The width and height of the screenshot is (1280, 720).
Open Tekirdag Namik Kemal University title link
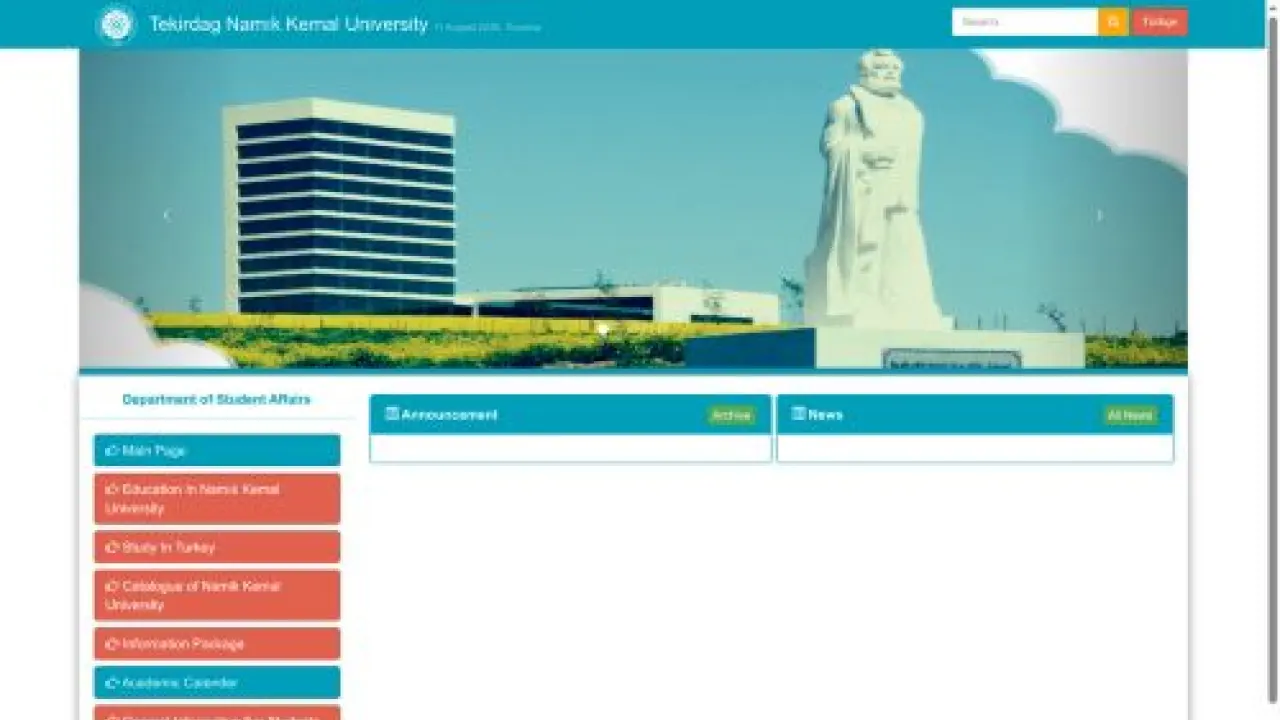click(289, 24)
